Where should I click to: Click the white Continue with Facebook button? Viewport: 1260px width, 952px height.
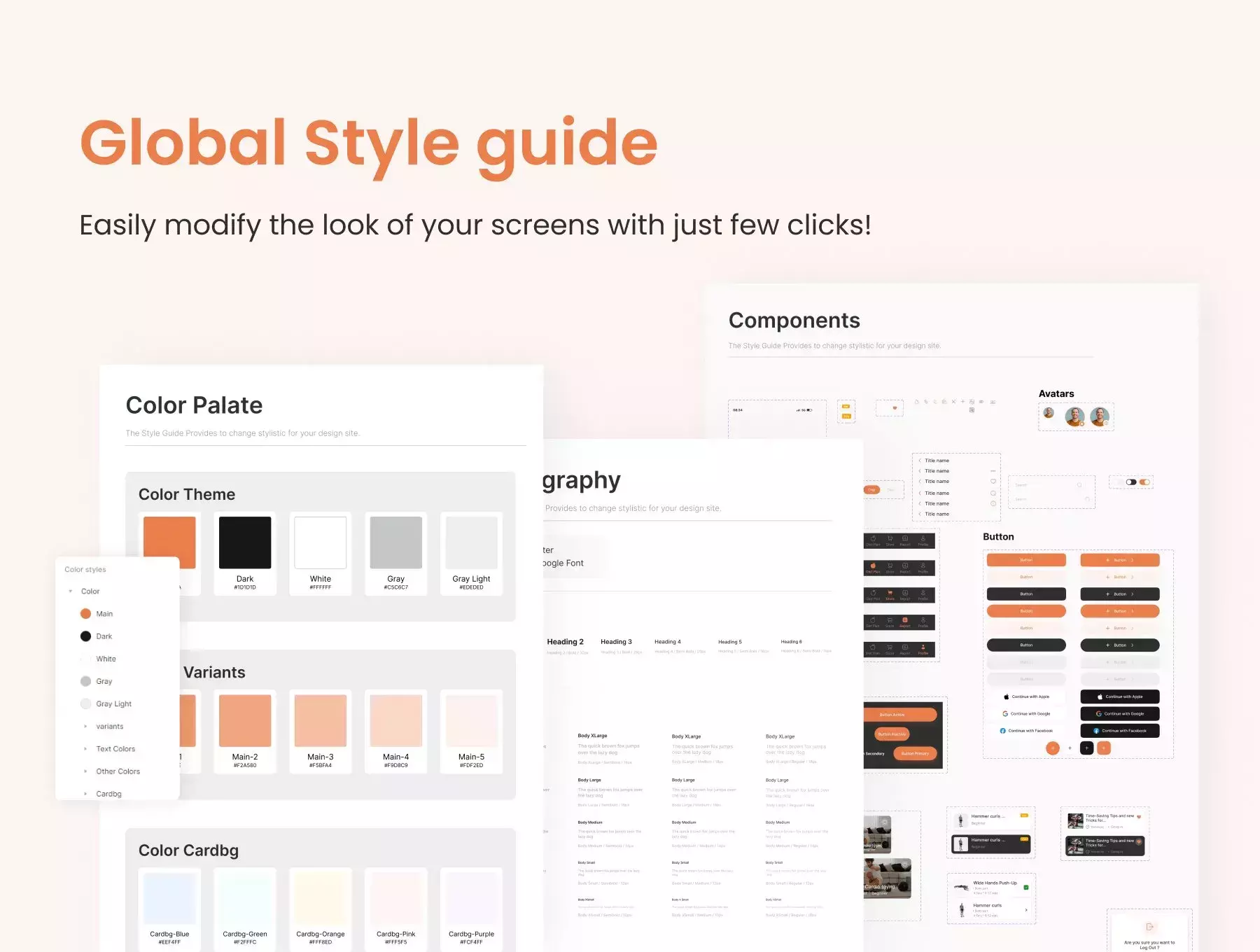point(1026,731)
